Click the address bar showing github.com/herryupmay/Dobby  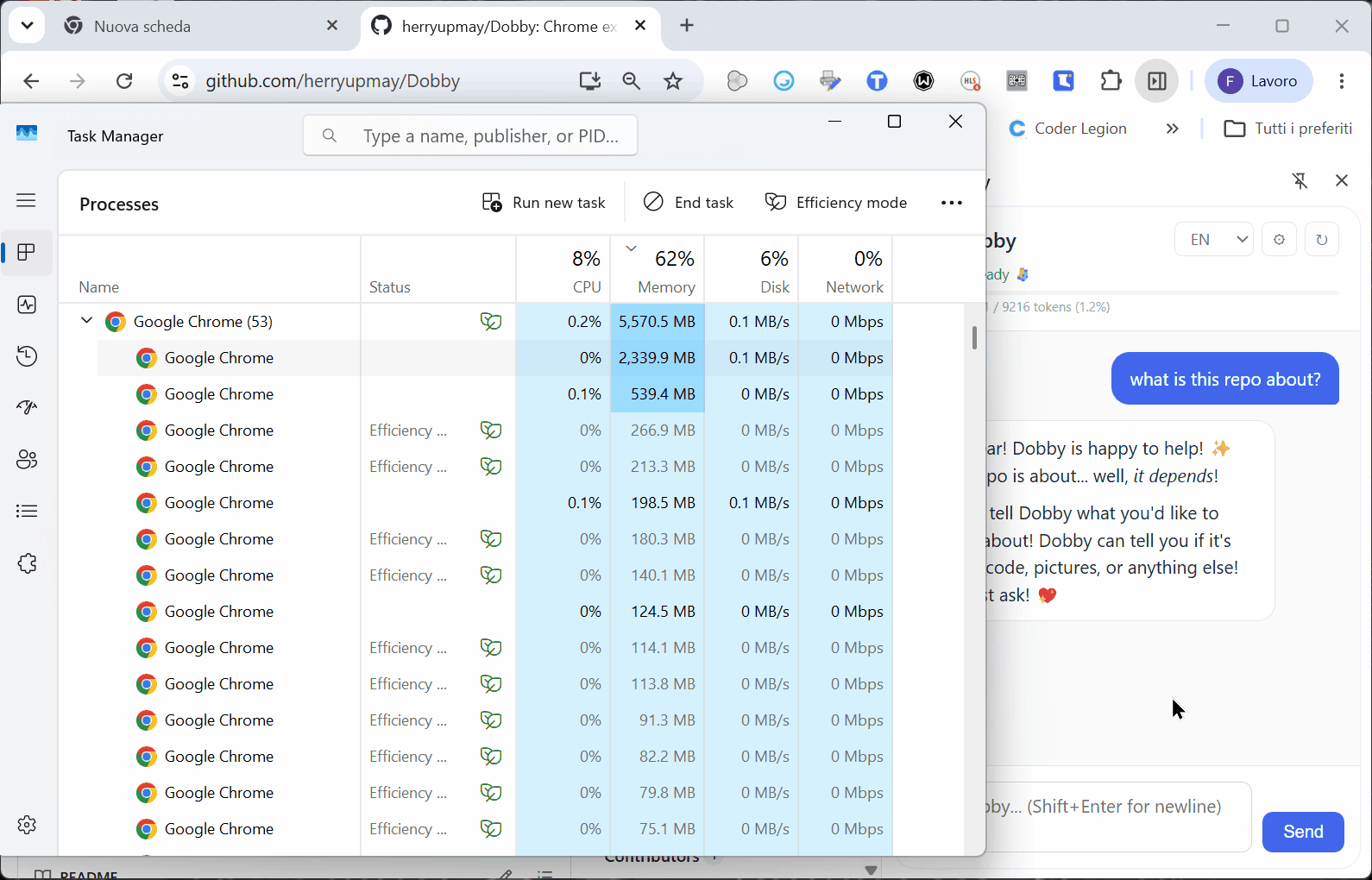click(333, 81)
